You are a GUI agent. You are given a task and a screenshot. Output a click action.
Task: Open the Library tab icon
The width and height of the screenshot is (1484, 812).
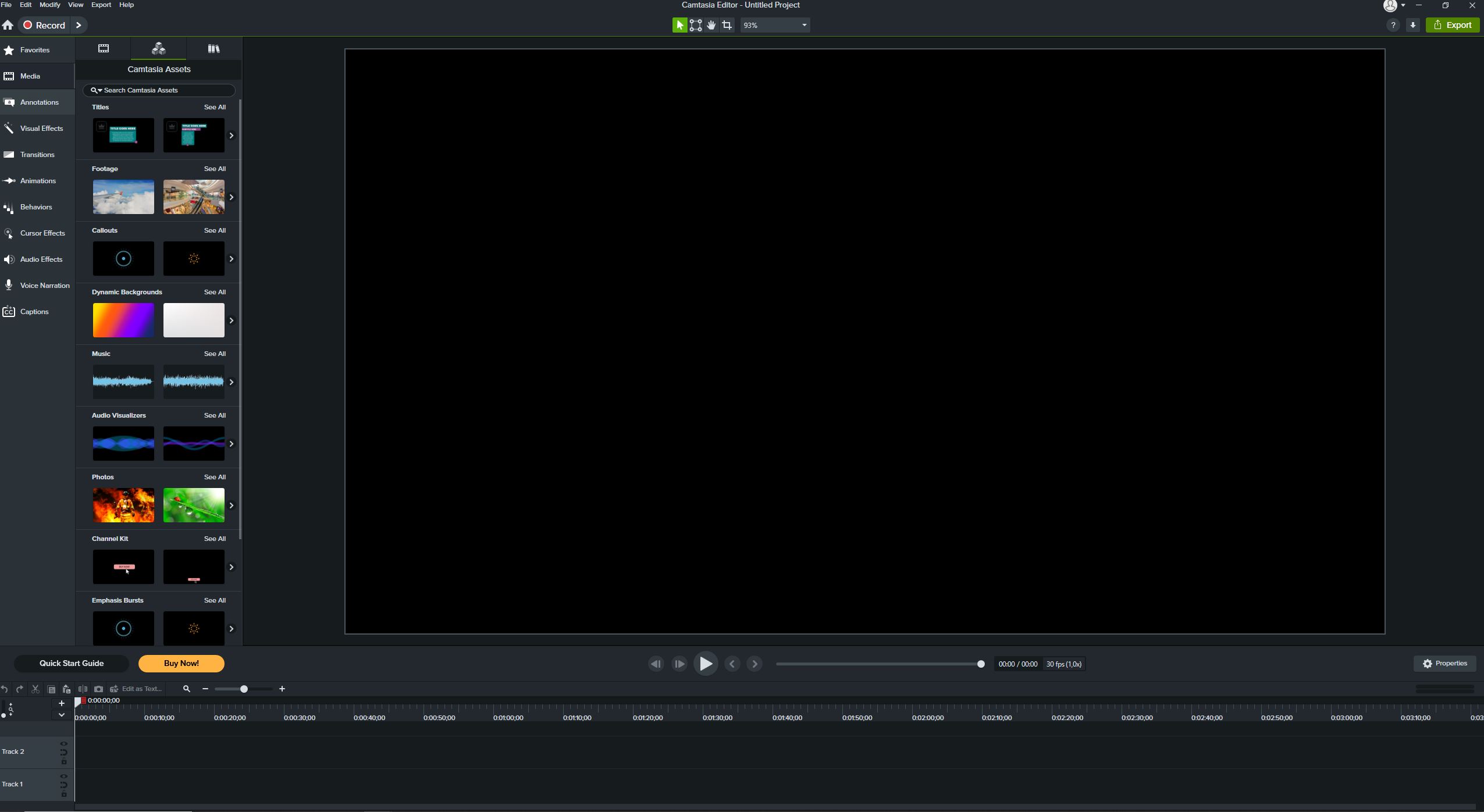pyautogui.click(x=213, y=49)
